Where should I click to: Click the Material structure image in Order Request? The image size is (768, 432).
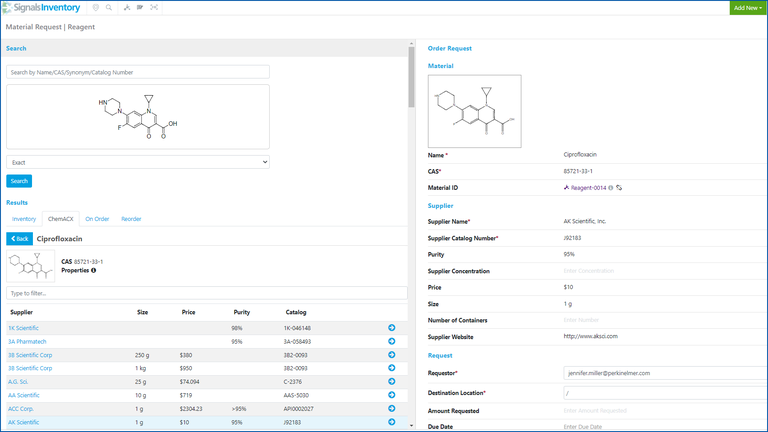(475, 111)
